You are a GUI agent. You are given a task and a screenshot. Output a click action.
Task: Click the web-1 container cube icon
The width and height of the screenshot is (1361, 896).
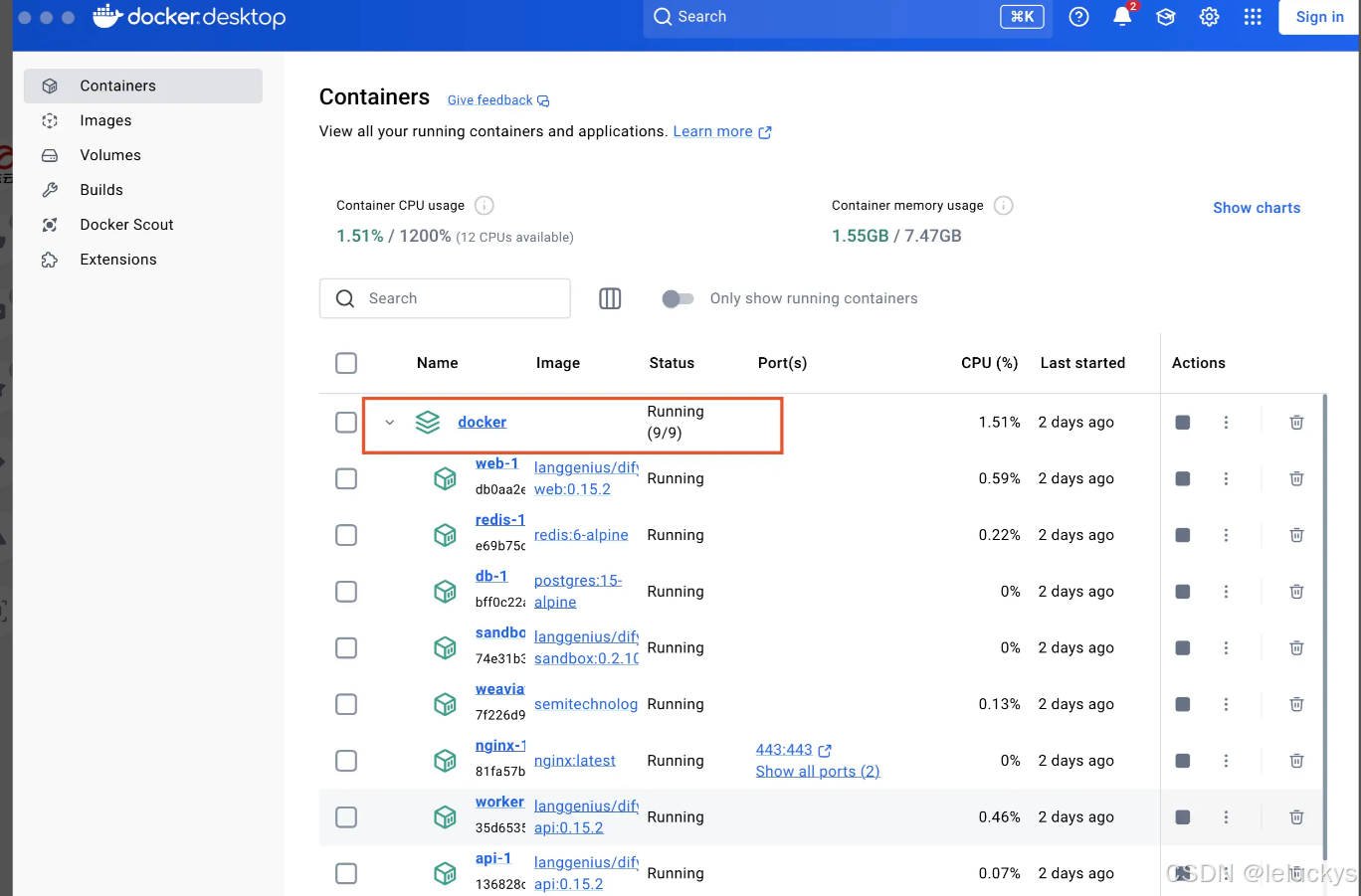click(x=445, y=479)
